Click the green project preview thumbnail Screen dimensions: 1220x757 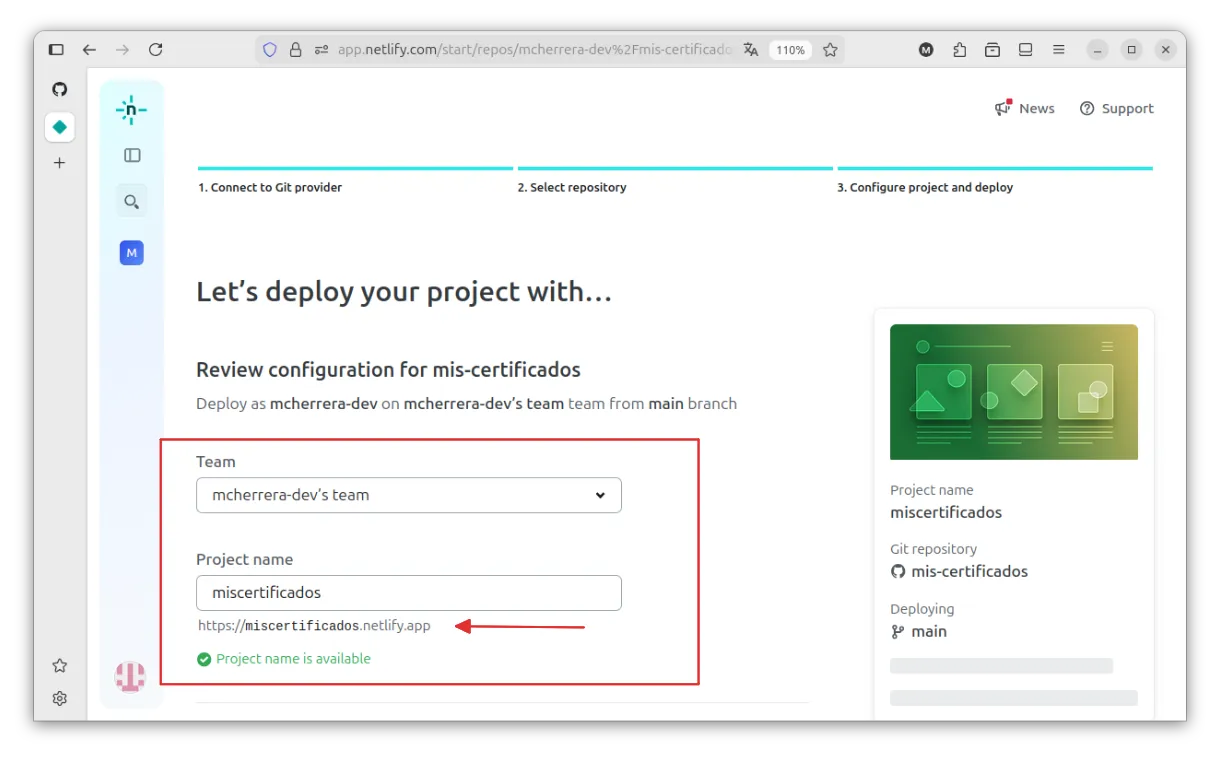click(1013, 392)
